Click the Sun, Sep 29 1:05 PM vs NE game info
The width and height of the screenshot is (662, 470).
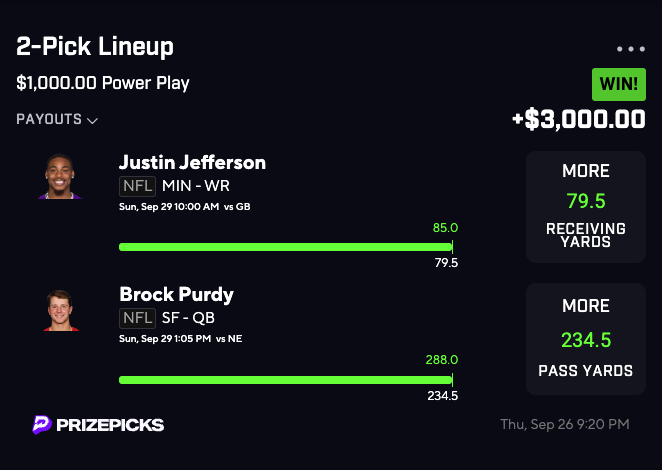point(180,338)
